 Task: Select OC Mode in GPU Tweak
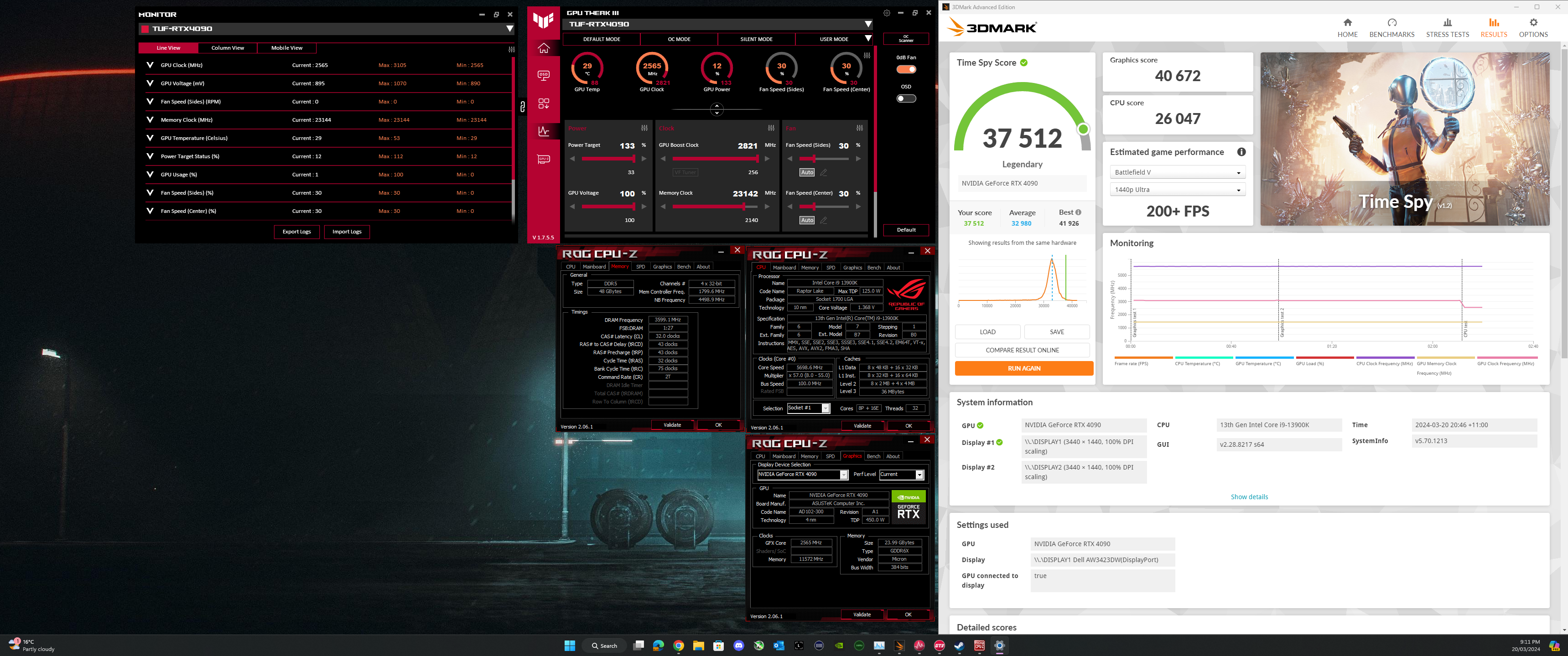[679, 39]
